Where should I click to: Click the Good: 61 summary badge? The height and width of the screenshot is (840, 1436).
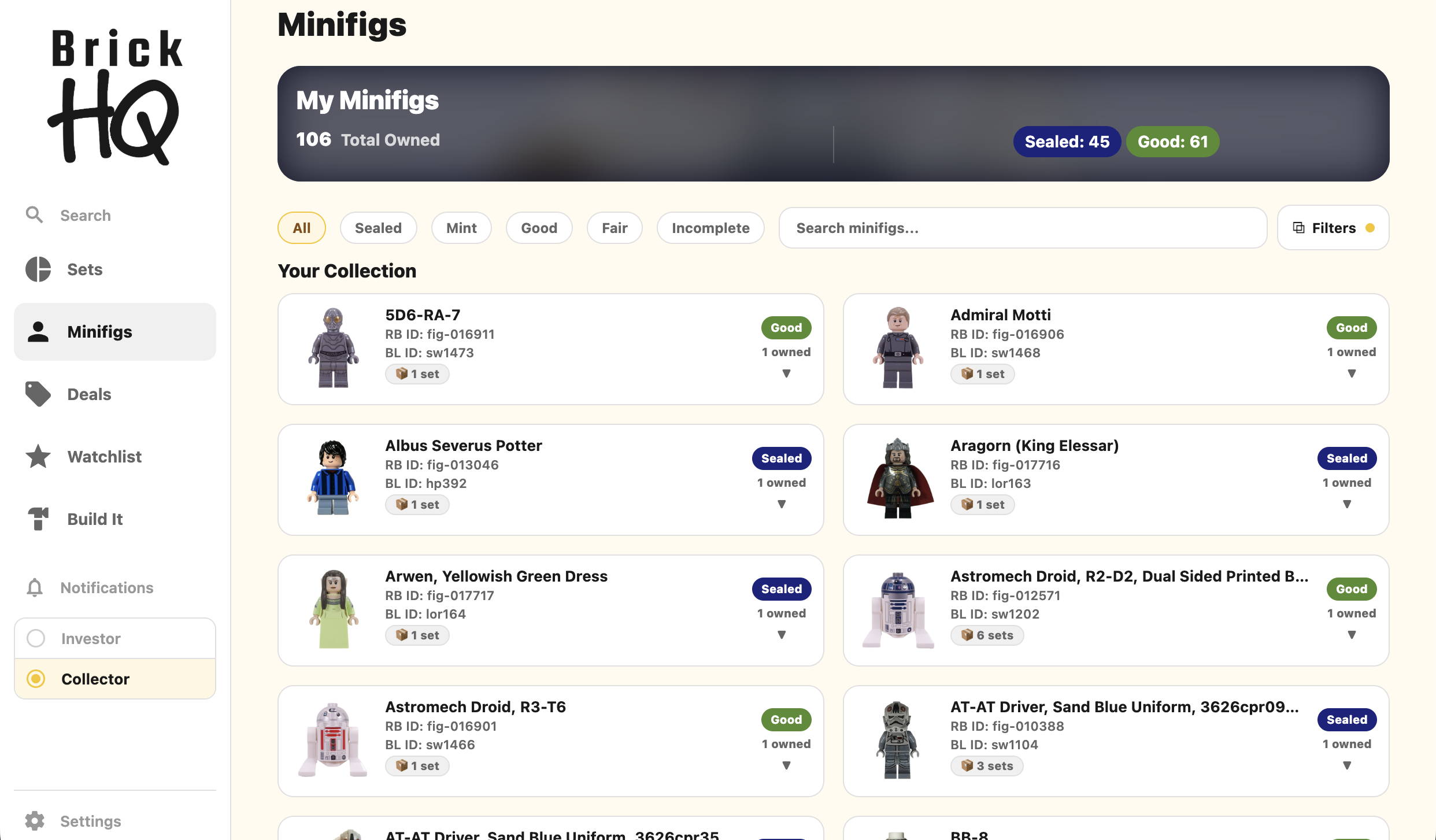(x=1173, y=142)
